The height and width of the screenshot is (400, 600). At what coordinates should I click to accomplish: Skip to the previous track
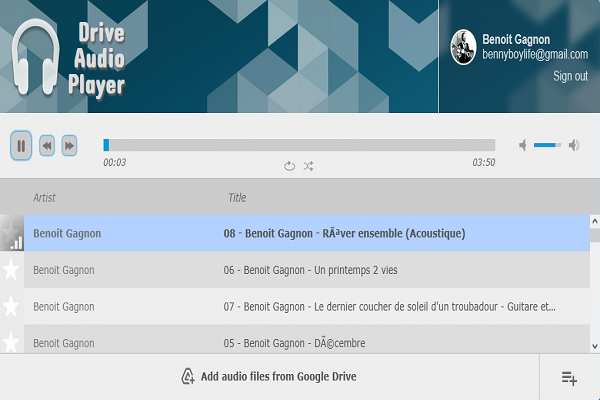coord(47,145)
